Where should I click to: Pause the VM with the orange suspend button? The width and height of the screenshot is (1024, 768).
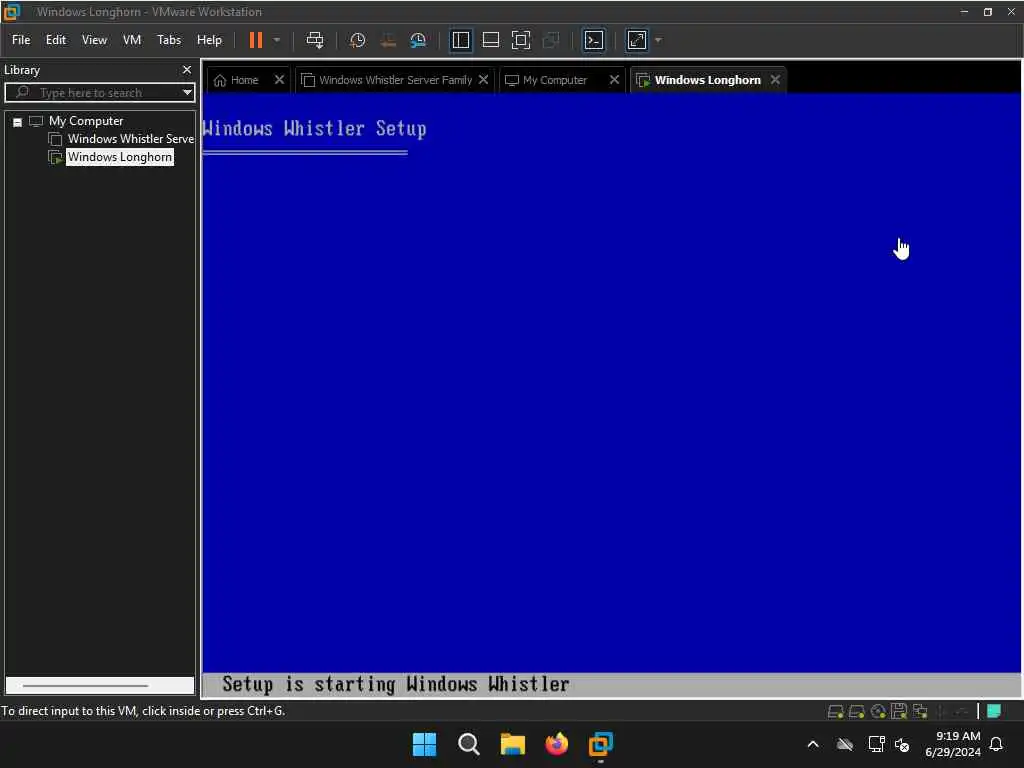[x=256, y=40]
